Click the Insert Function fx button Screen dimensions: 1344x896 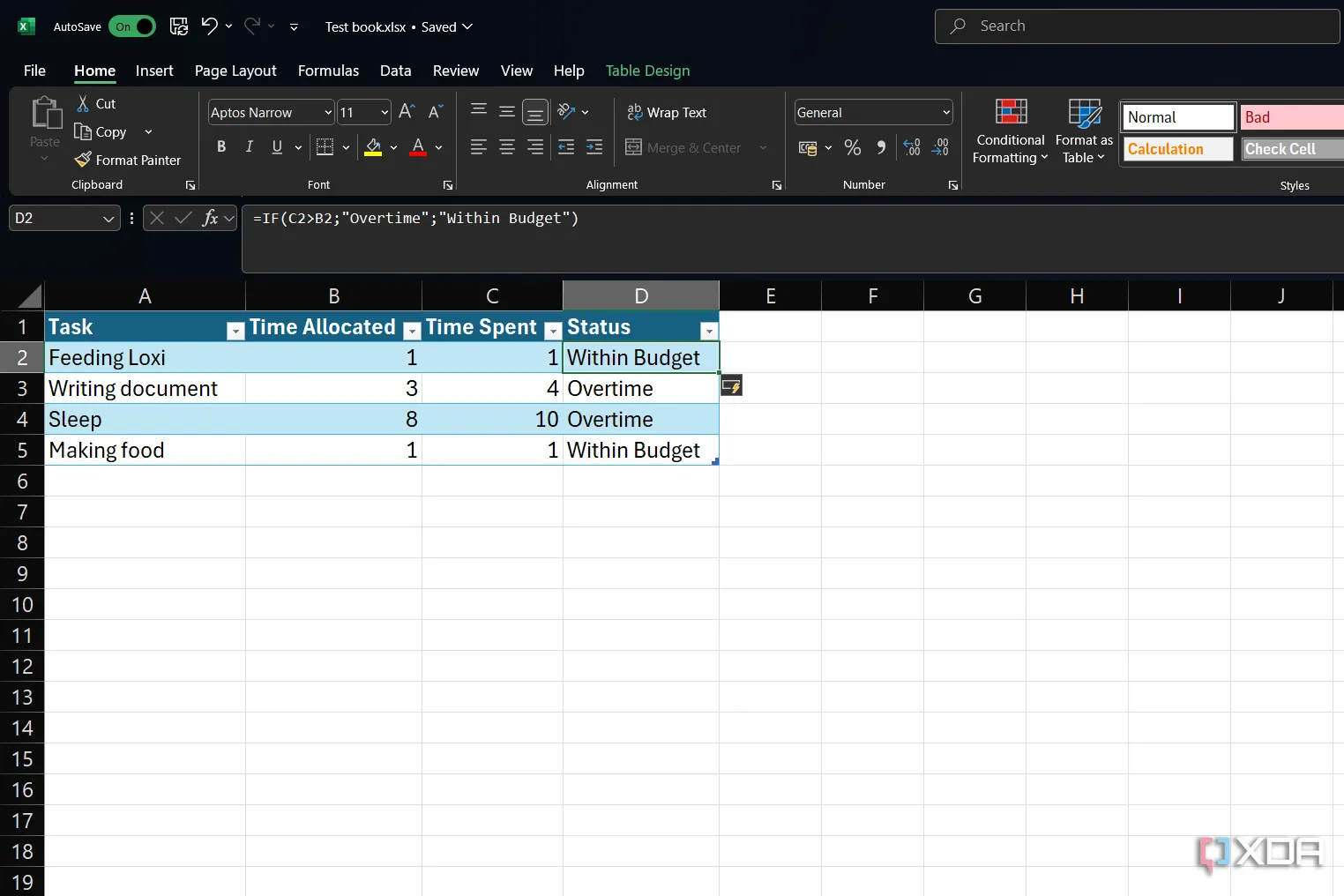coord(210,218)
